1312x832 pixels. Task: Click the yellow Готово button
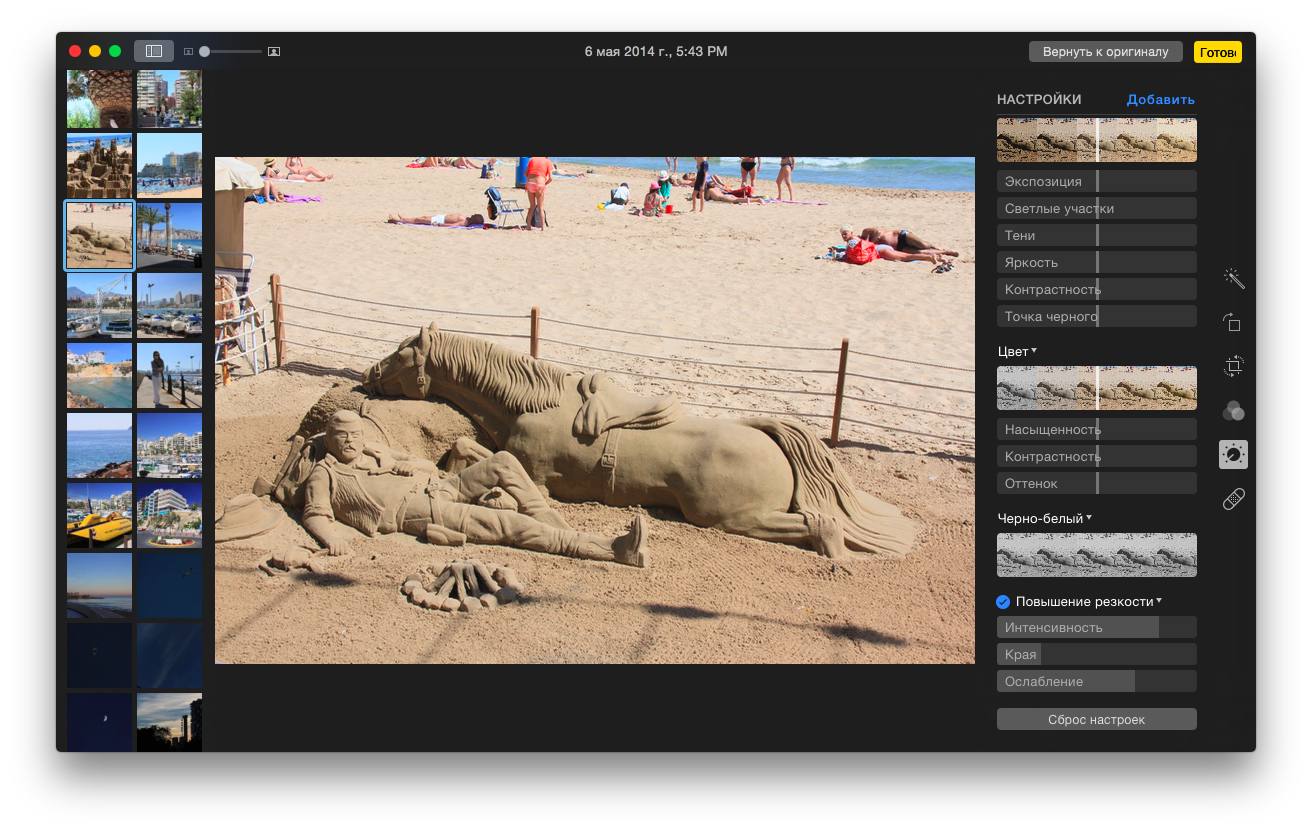click(1217, 52)
